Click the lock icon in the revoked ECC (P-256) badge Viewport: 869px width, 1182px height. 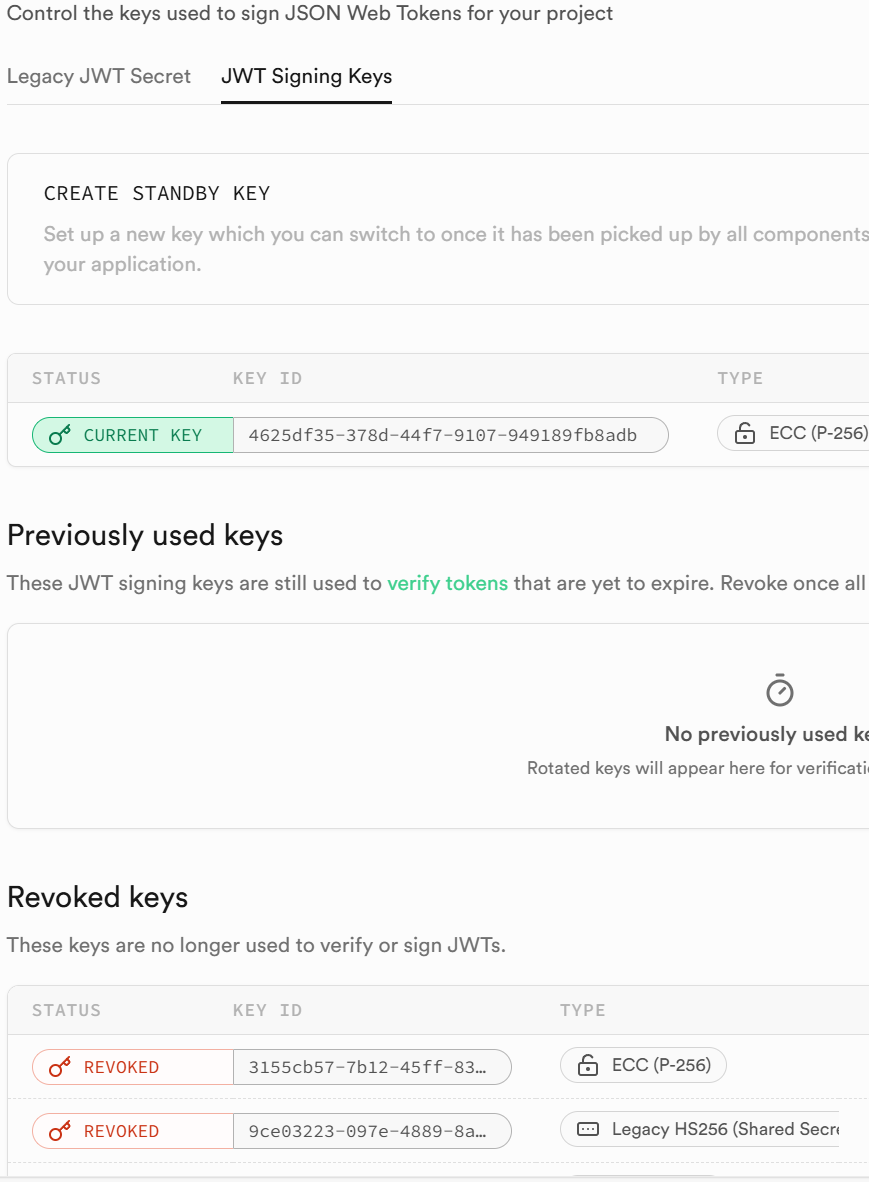click(x=588, y=1066)
